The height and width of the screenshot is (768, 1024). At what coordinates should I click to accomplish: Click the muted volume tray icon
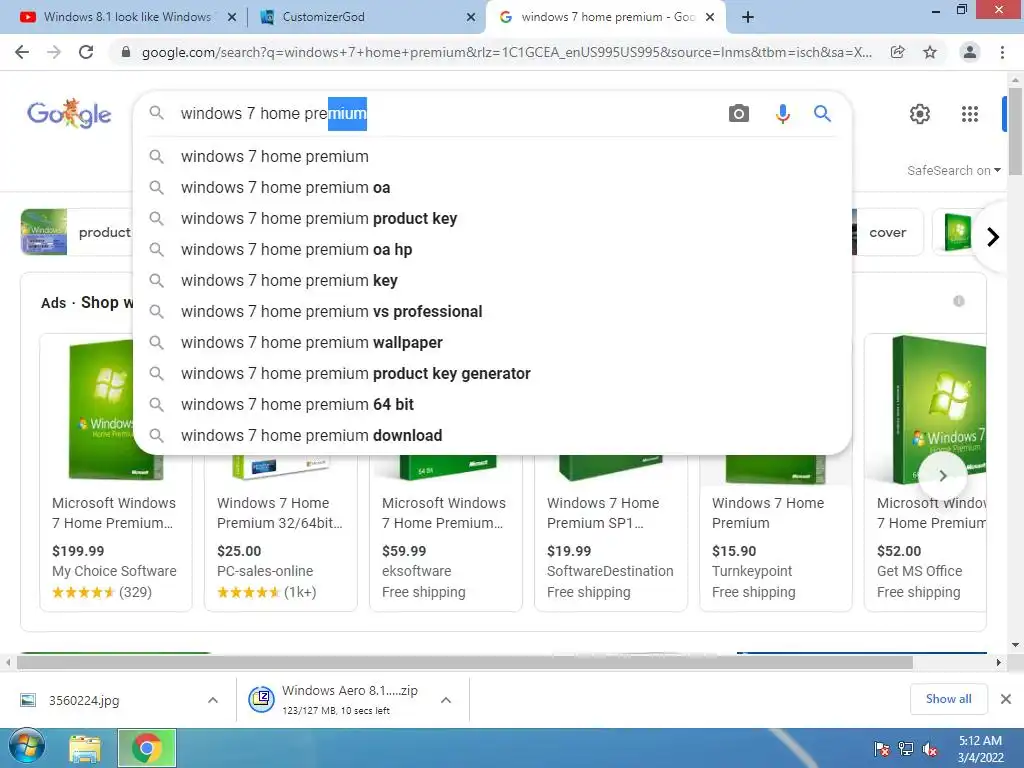930,749
